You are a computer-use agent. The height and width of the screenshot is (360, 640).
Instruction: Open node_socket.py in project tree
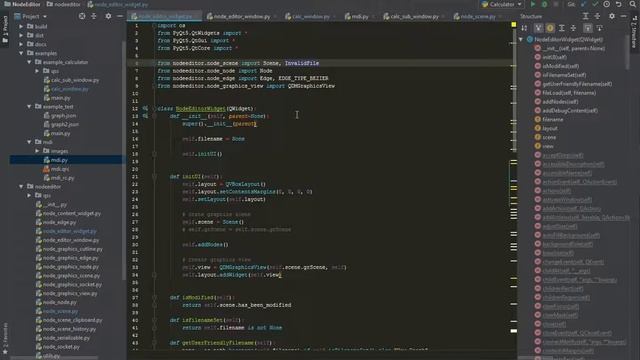click(61, 347)
